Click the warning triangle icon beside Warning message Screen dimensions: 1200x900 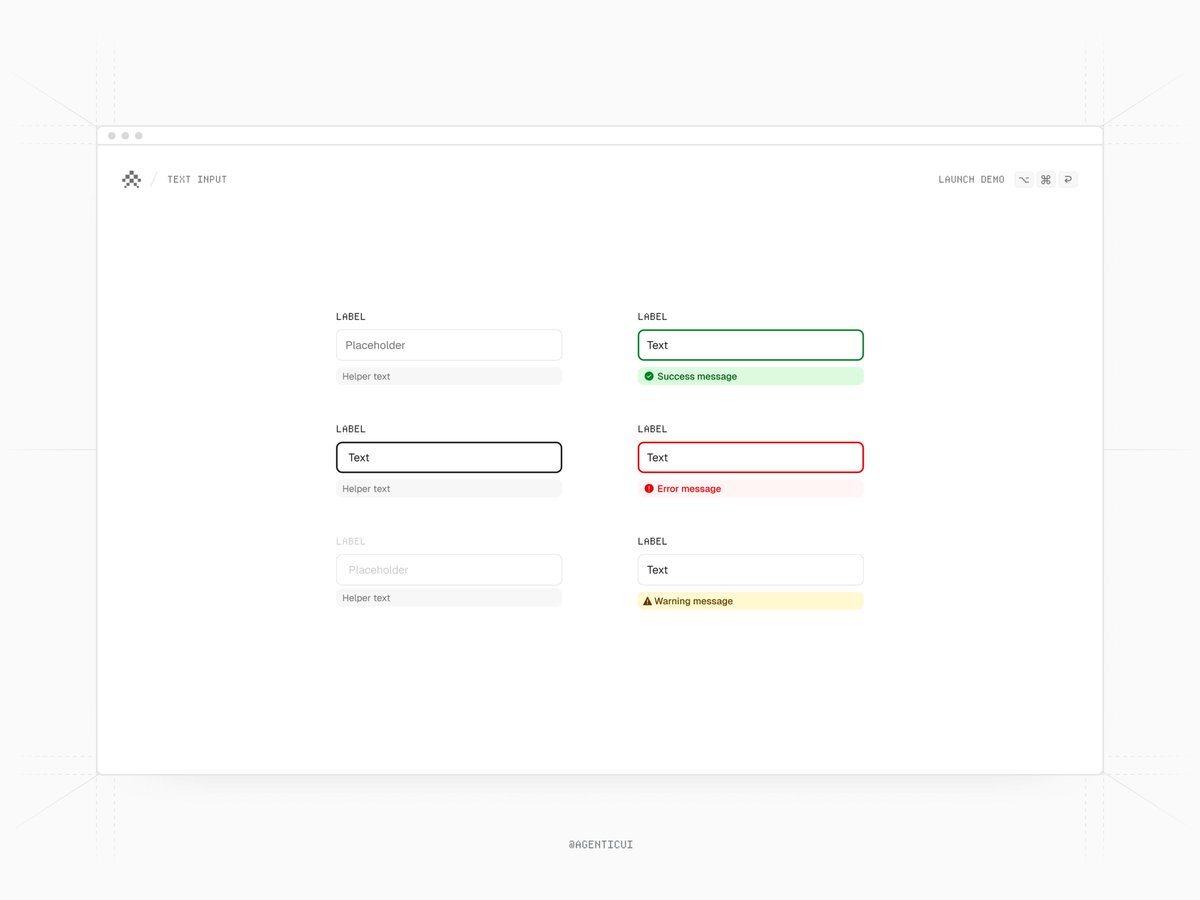pyautogui.click(x=647, y=601)
